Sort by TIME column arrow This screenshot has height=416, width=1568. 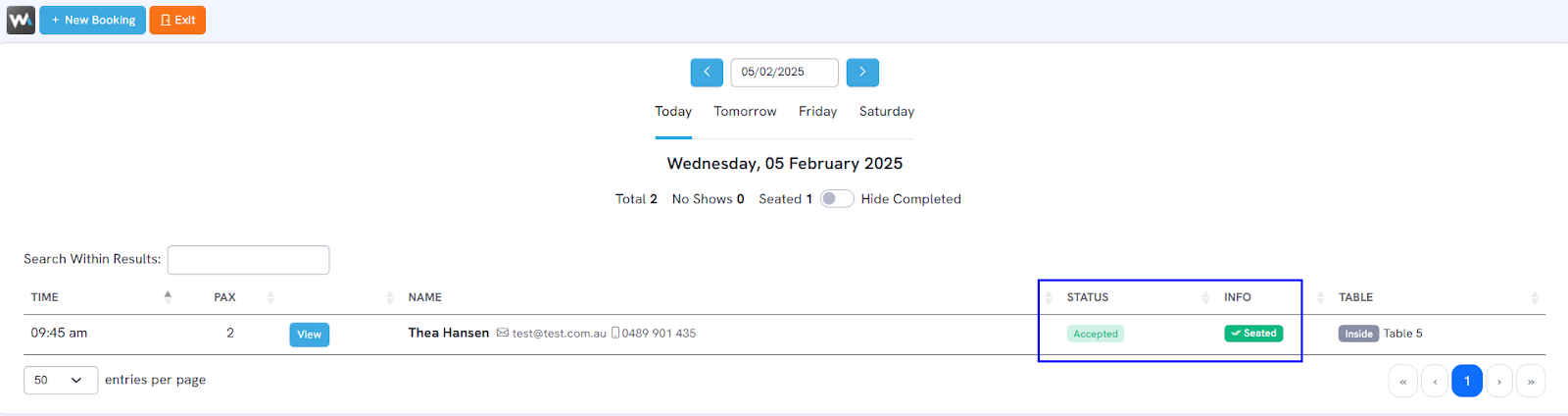pyautogui.click(x=168, y=297)
